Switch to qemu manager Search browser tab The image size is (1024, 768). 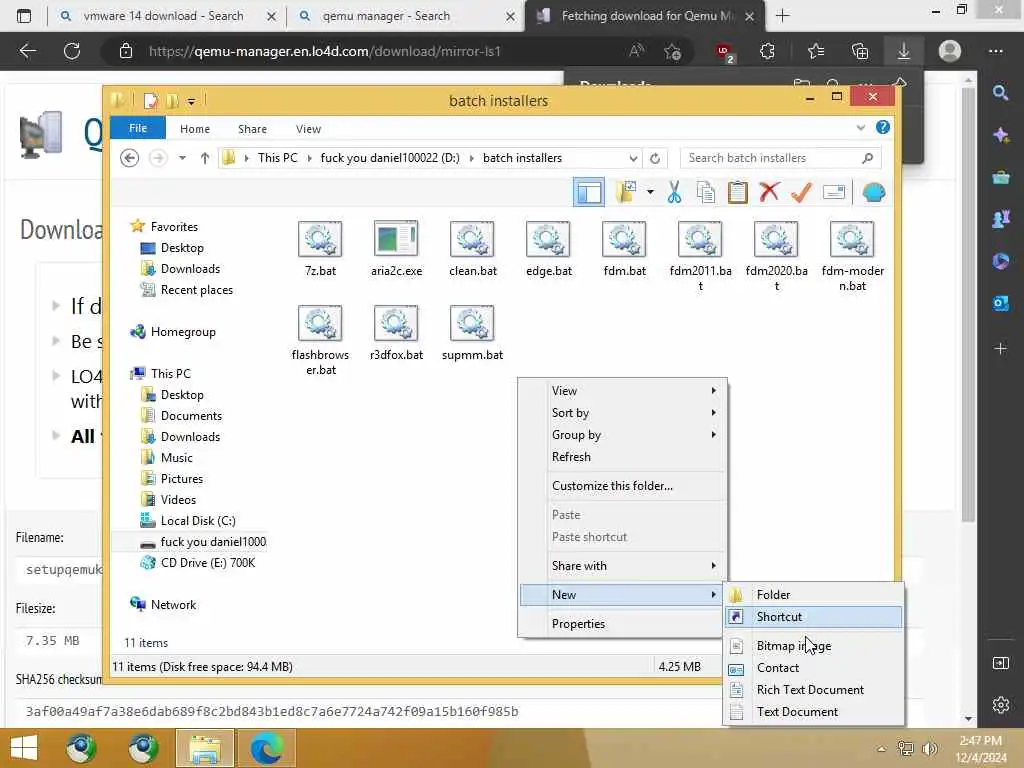point(405,16)
